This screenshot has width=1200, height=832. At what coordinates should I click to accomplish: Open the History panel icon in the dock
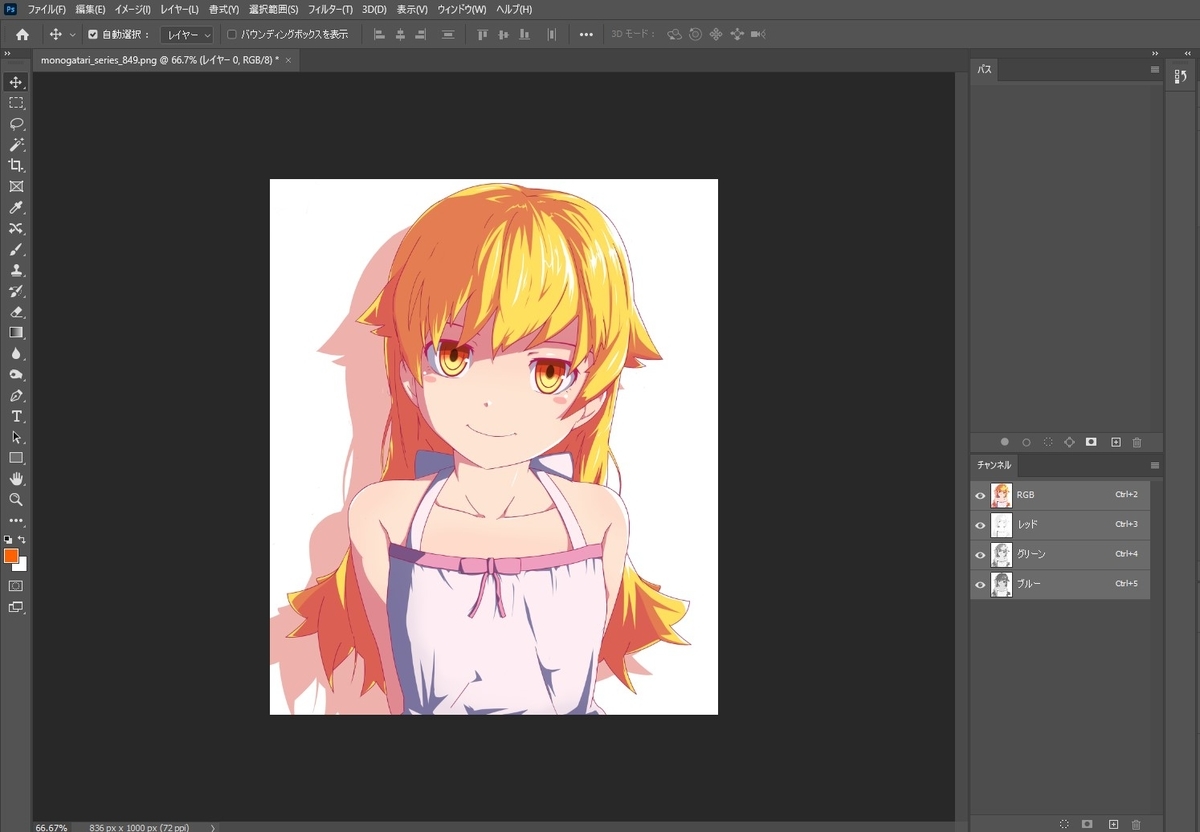tap(1181, 76)
